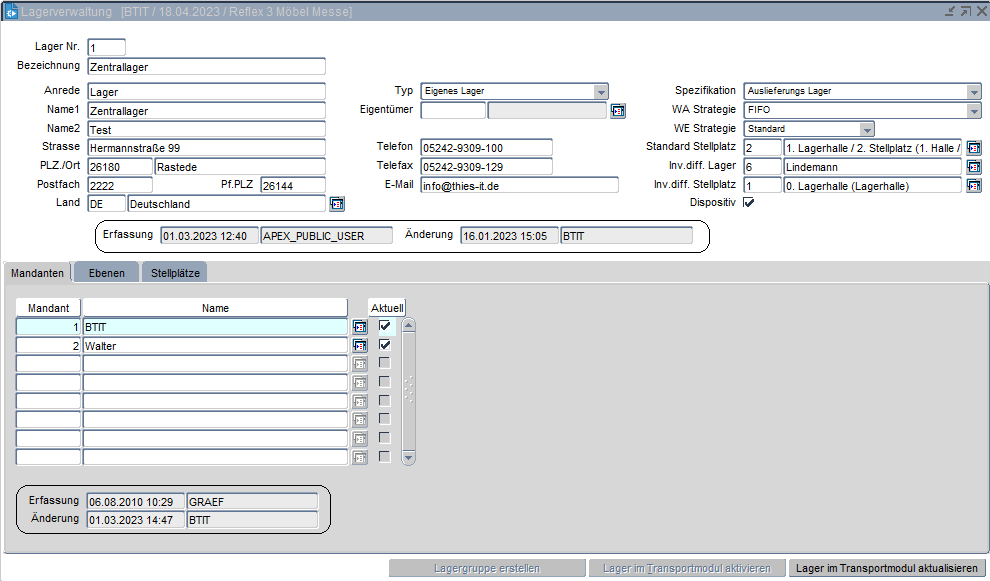The image size is (990, 581).
Task: Switch to the Ebenen tab
Action: click(x=106, y=273)
